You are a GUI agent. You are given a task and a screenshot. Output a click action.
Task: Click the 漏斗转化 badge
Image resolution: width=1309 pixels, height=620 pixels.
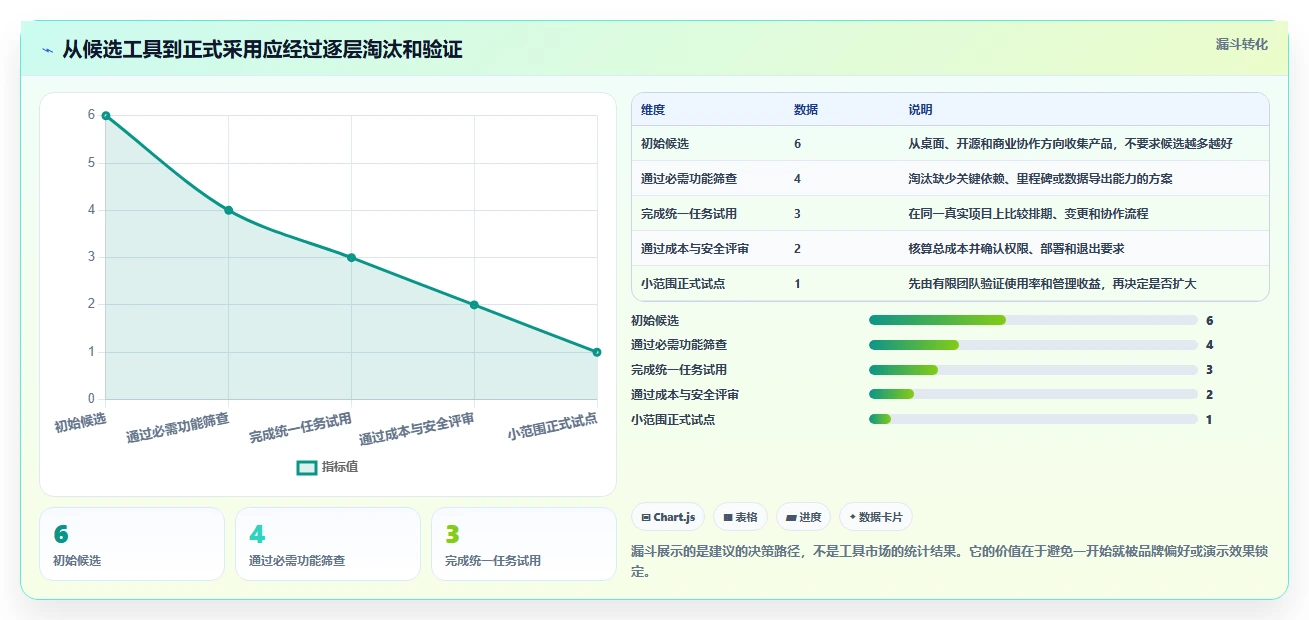point(1241,44)
